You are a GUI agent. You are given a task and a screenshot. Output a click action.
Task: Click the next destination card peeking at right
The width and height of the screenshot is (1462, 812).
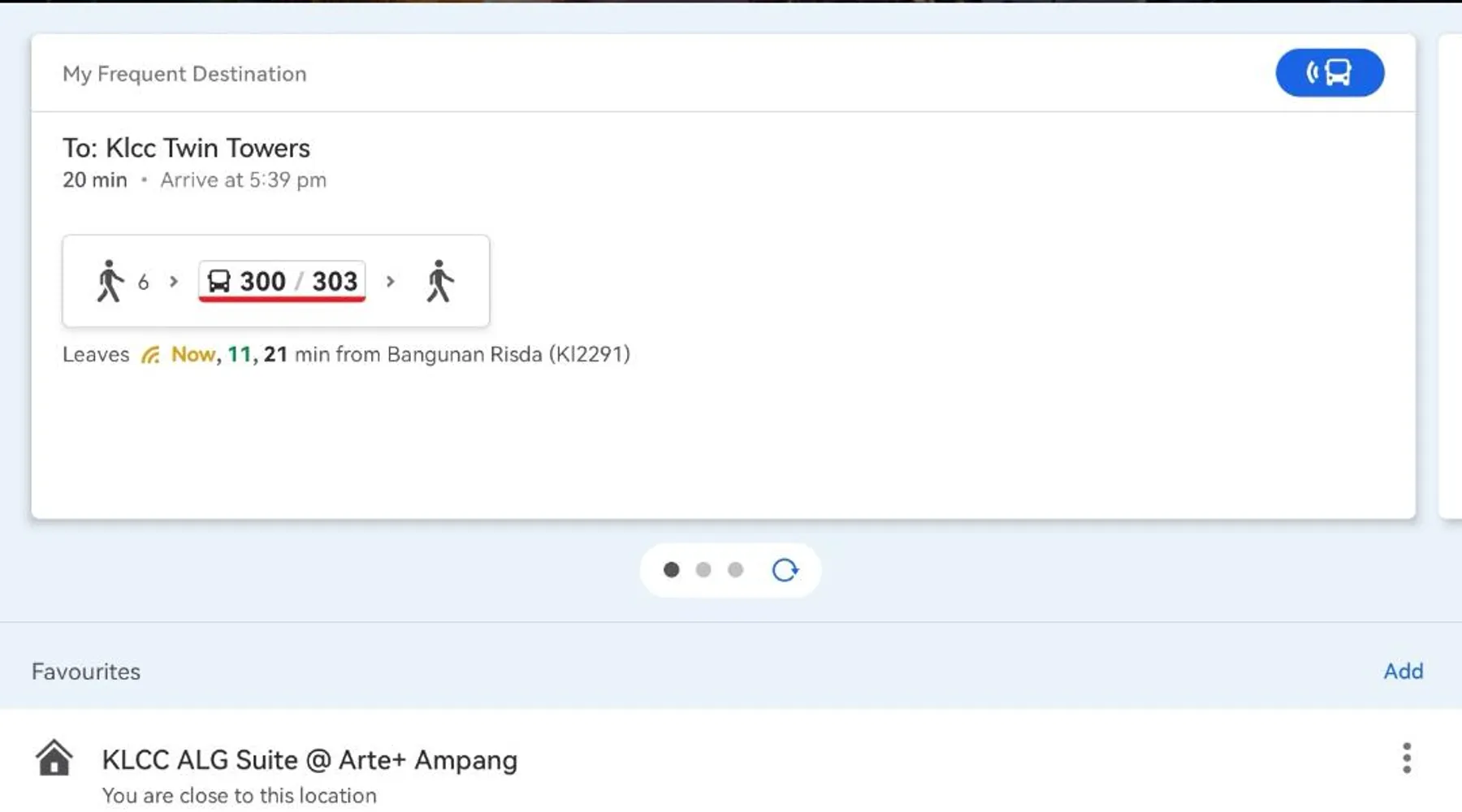(x=1450, y=276)
